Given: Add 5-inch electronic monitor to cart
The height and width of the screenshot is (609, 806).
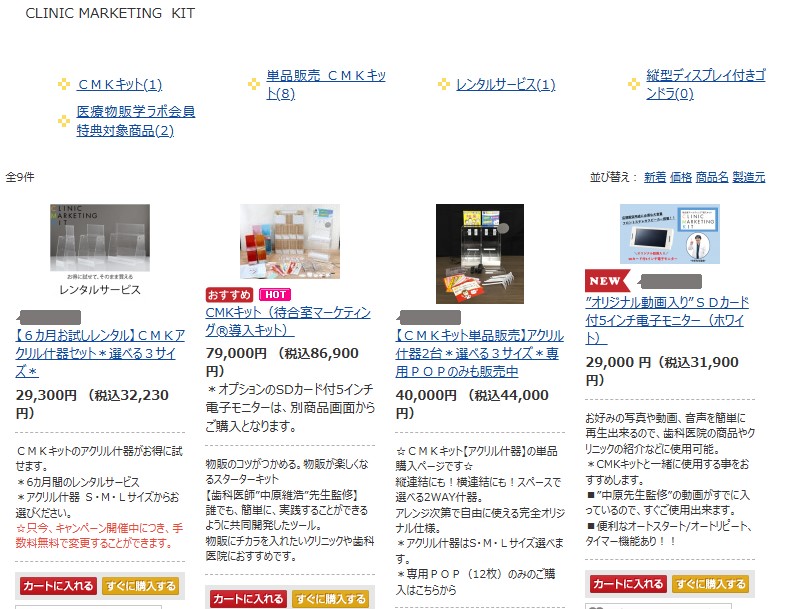Looking at the screenshot, I should (628, 584).
